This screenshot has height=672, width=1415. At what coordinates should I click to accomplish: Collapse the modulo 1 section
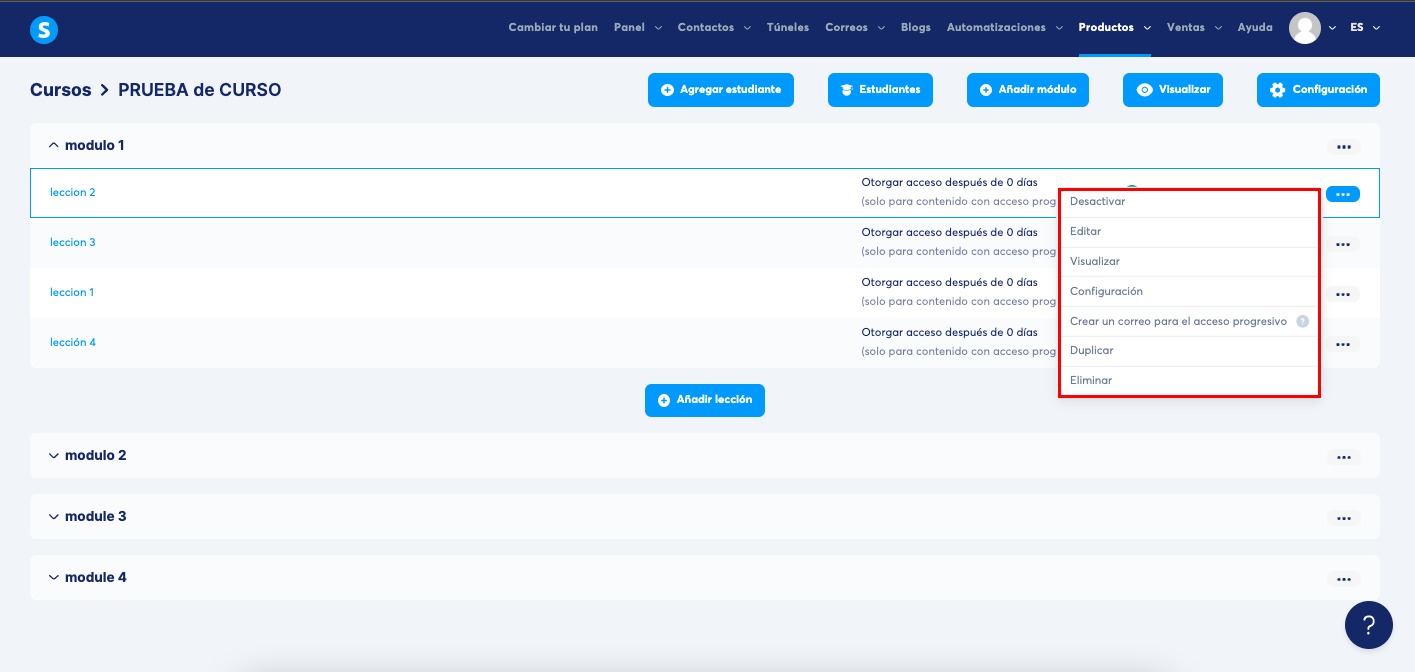[54, 145]
